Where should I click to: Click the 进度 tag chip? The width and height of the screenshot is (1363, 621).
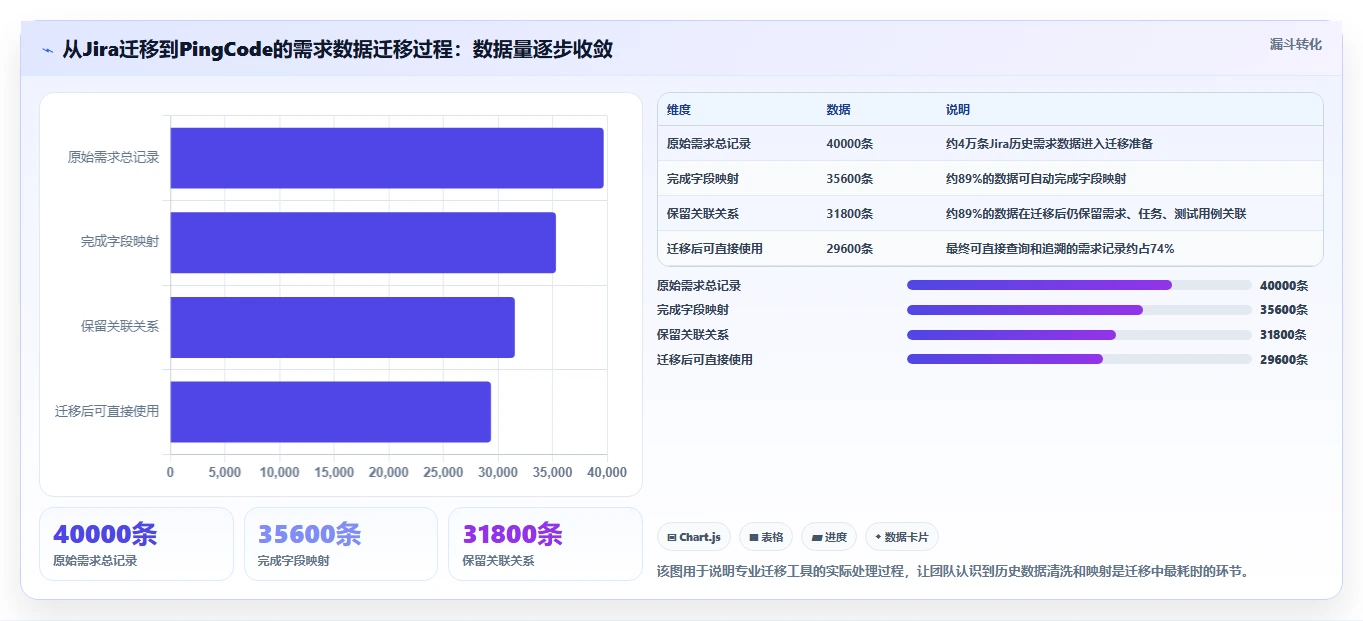829,537
